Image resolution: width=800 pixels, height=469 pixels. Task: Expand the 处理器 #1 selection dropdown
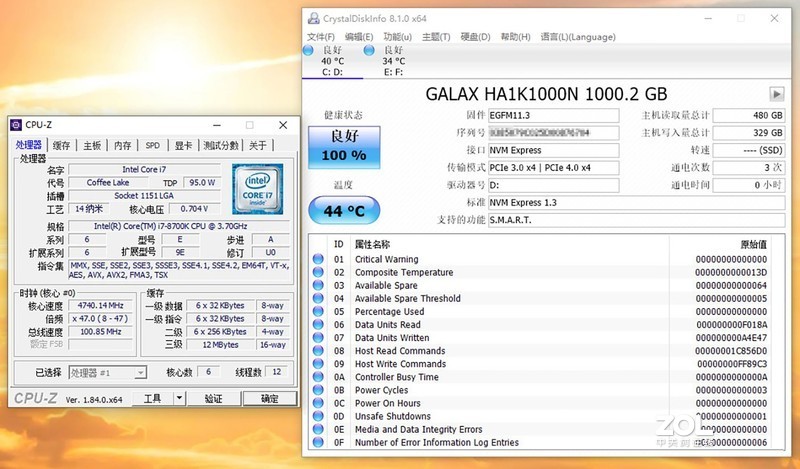point(140,373)
